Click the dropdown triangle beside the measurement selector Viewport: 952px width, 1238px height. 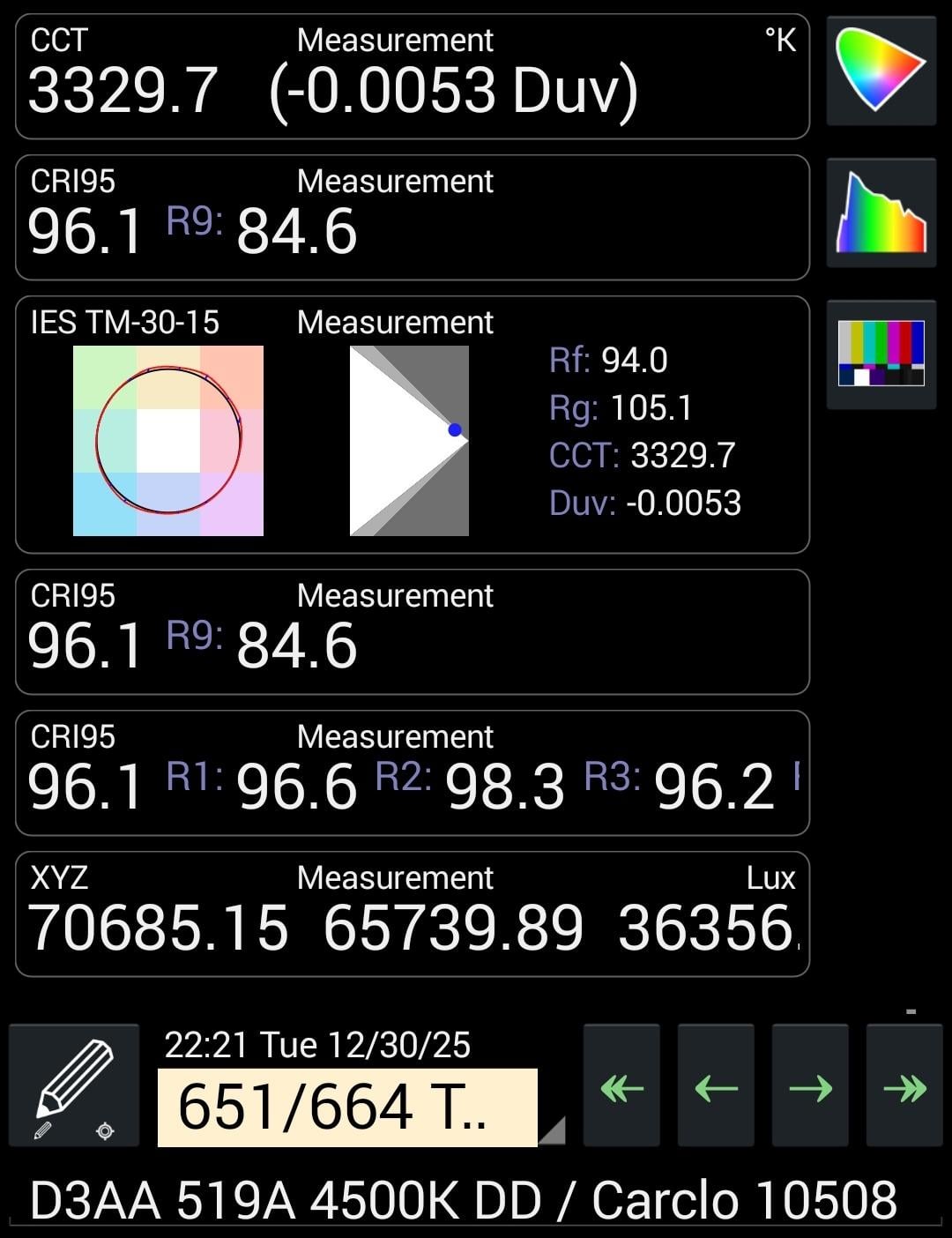point(552,1131)
